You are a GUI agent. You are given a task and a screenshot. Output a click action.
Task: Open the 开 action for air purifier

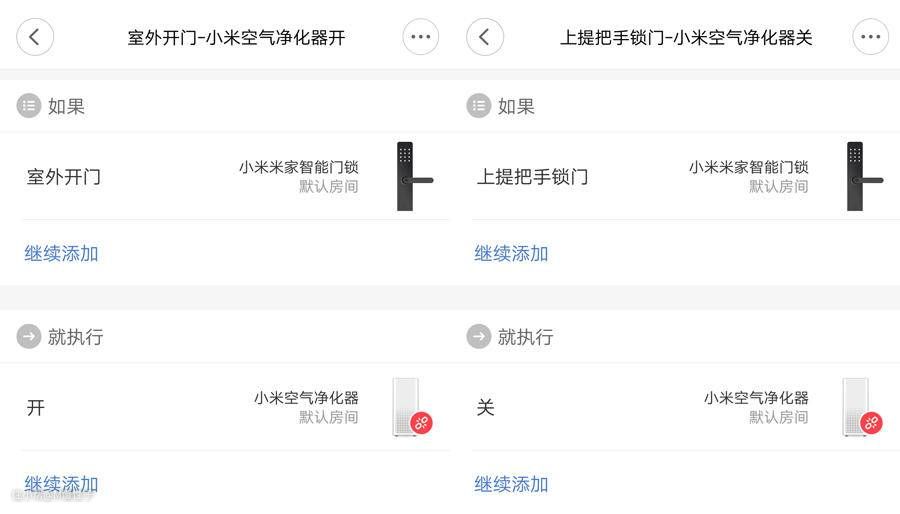[36, 408]
